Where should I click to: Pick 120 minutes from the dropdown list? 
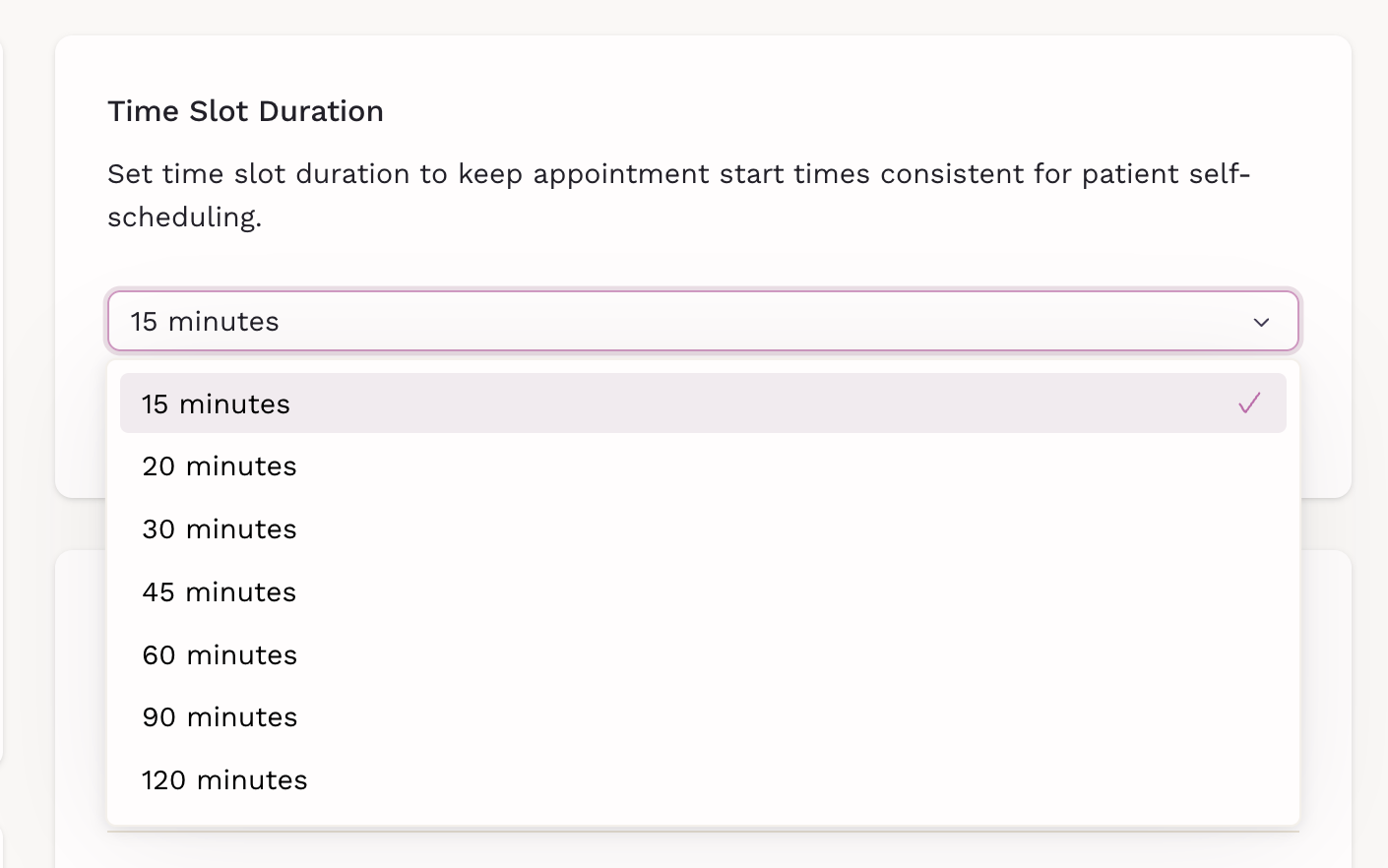click(x=224, y=780)
